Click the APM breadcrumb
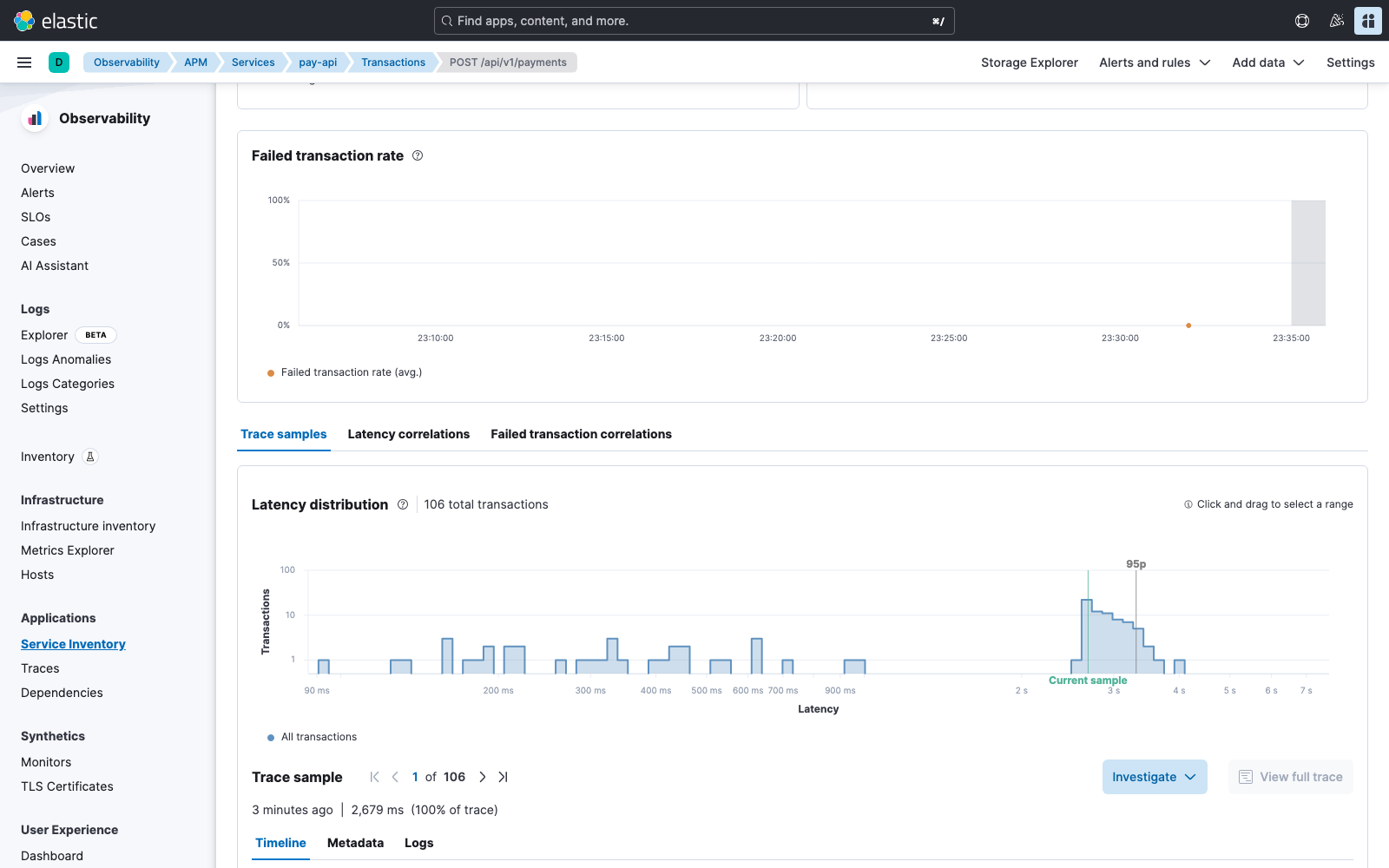 [x=195, y=62]
